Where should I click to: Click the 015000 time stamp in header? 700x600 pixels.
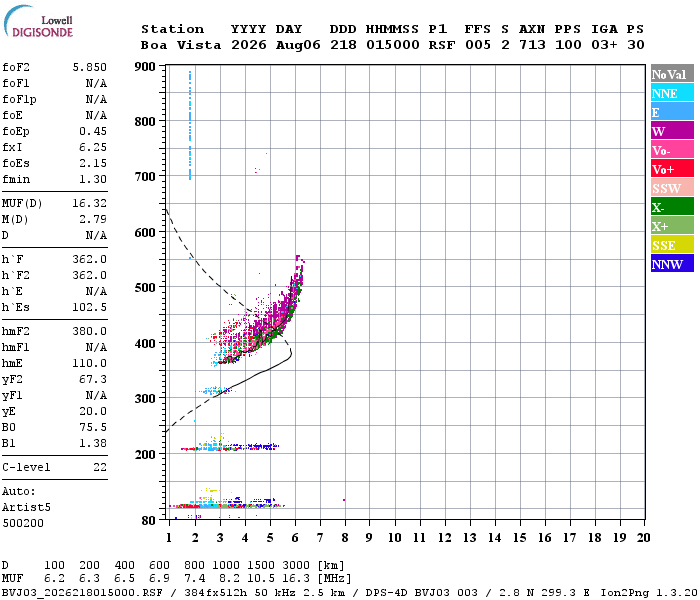392,45
